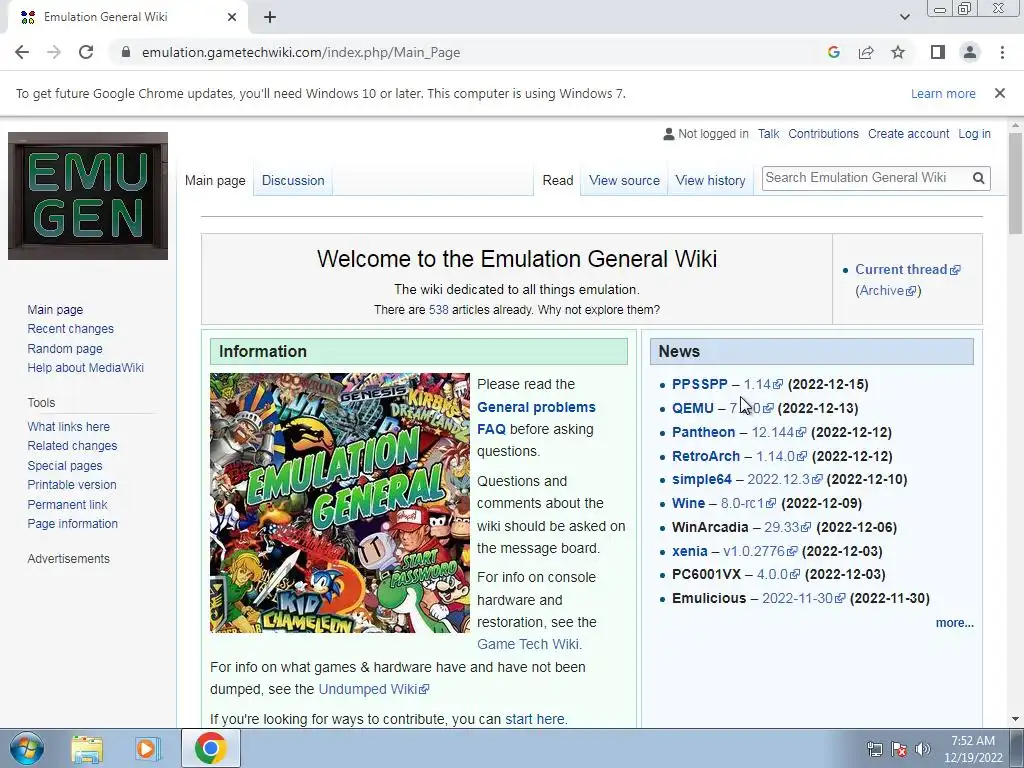
Task: Open Related changes link
Action: [72, 445]
